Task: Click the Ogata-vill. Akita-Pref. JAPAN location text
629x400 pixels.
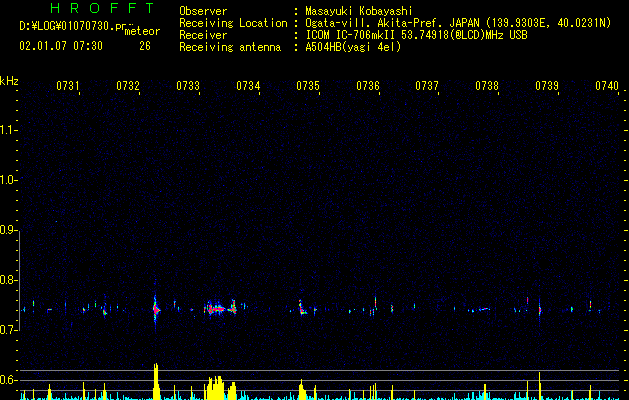Action: point(458,23)
